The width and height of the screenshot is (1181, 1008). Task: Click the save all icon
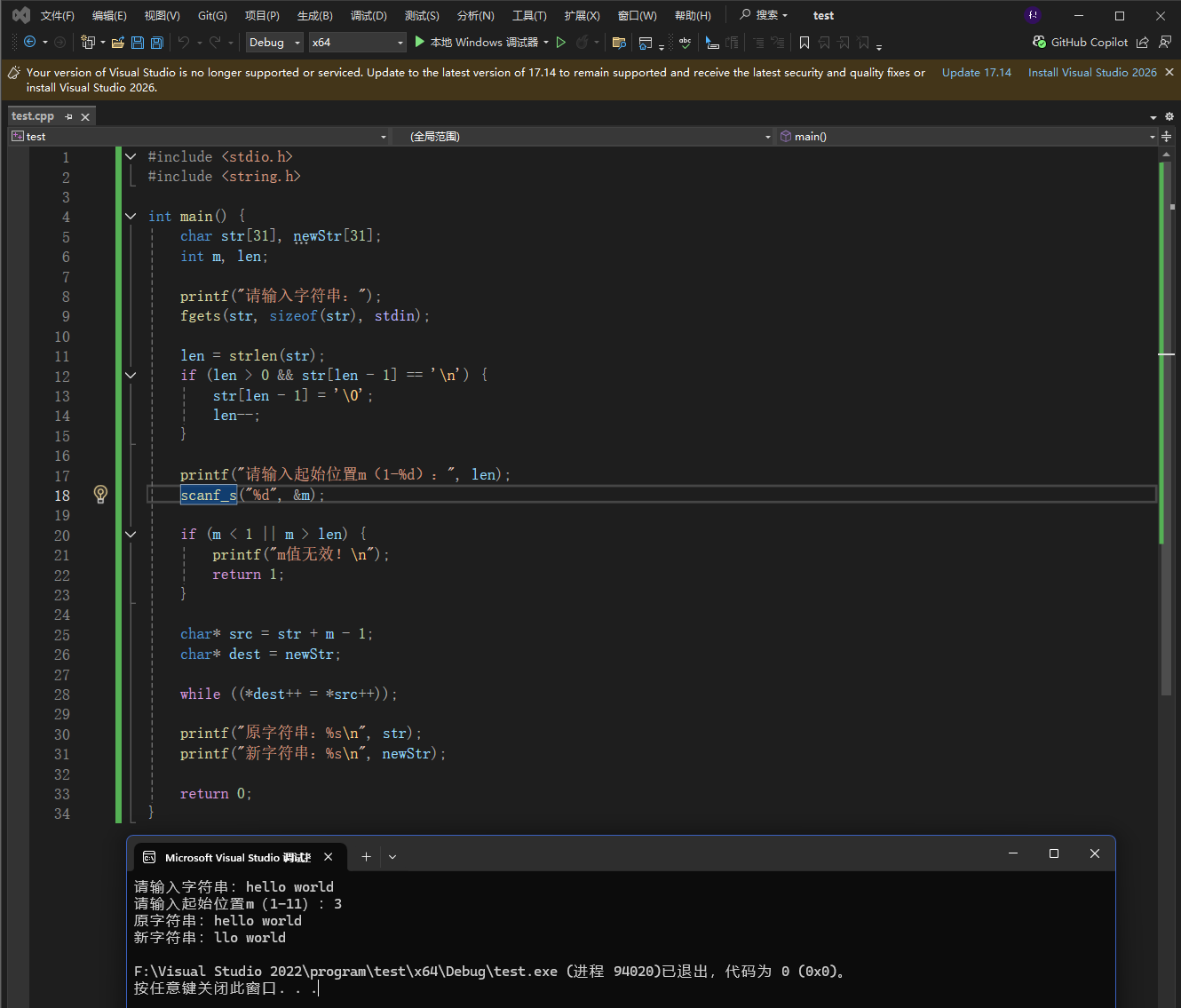pos(157,42)
